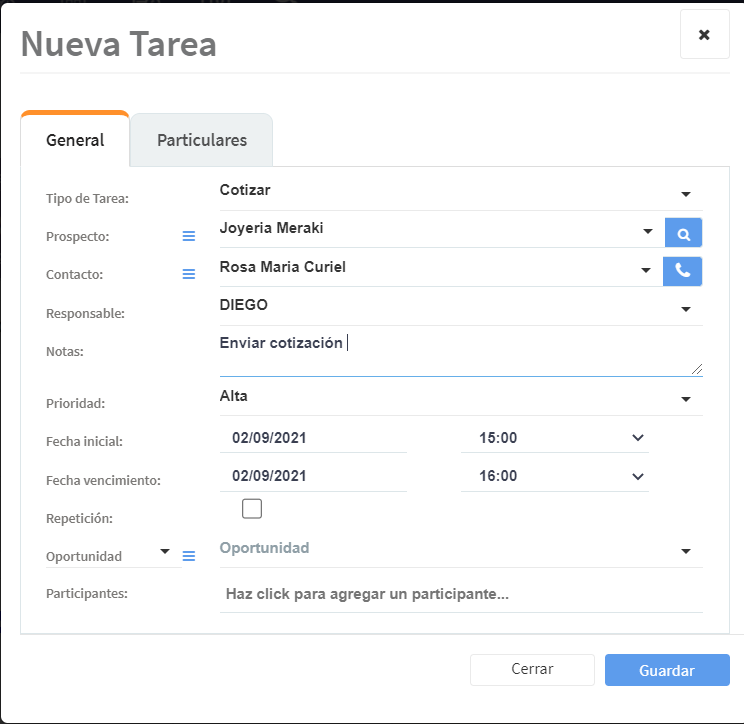Click the list icon next to Oportunidad label
This screenshot has height=724, width=744.
pos(189,556)
